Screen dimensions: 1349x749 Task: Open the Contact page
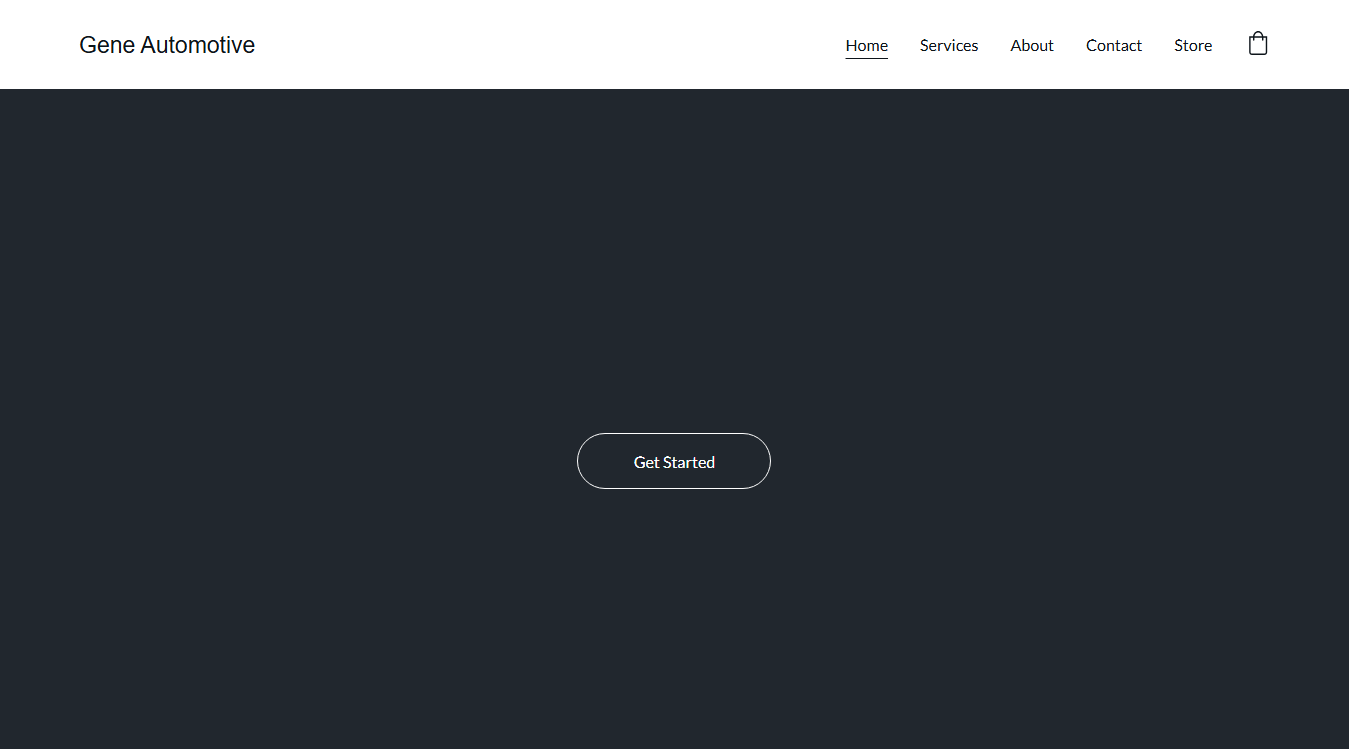[1114, 45]
